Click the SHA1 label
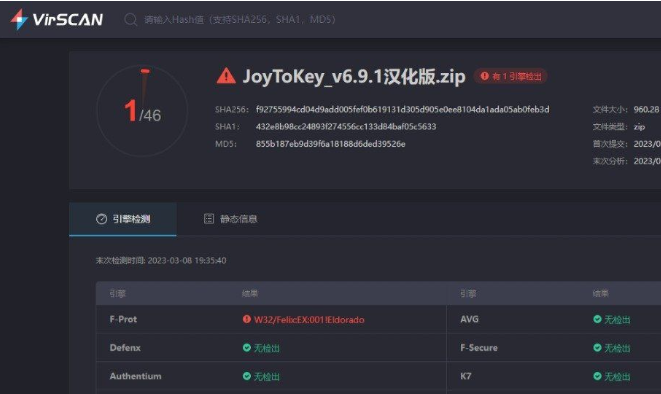The width and height of the screenshot is (661, 394). pyautogui.click(x=227, y=126)
